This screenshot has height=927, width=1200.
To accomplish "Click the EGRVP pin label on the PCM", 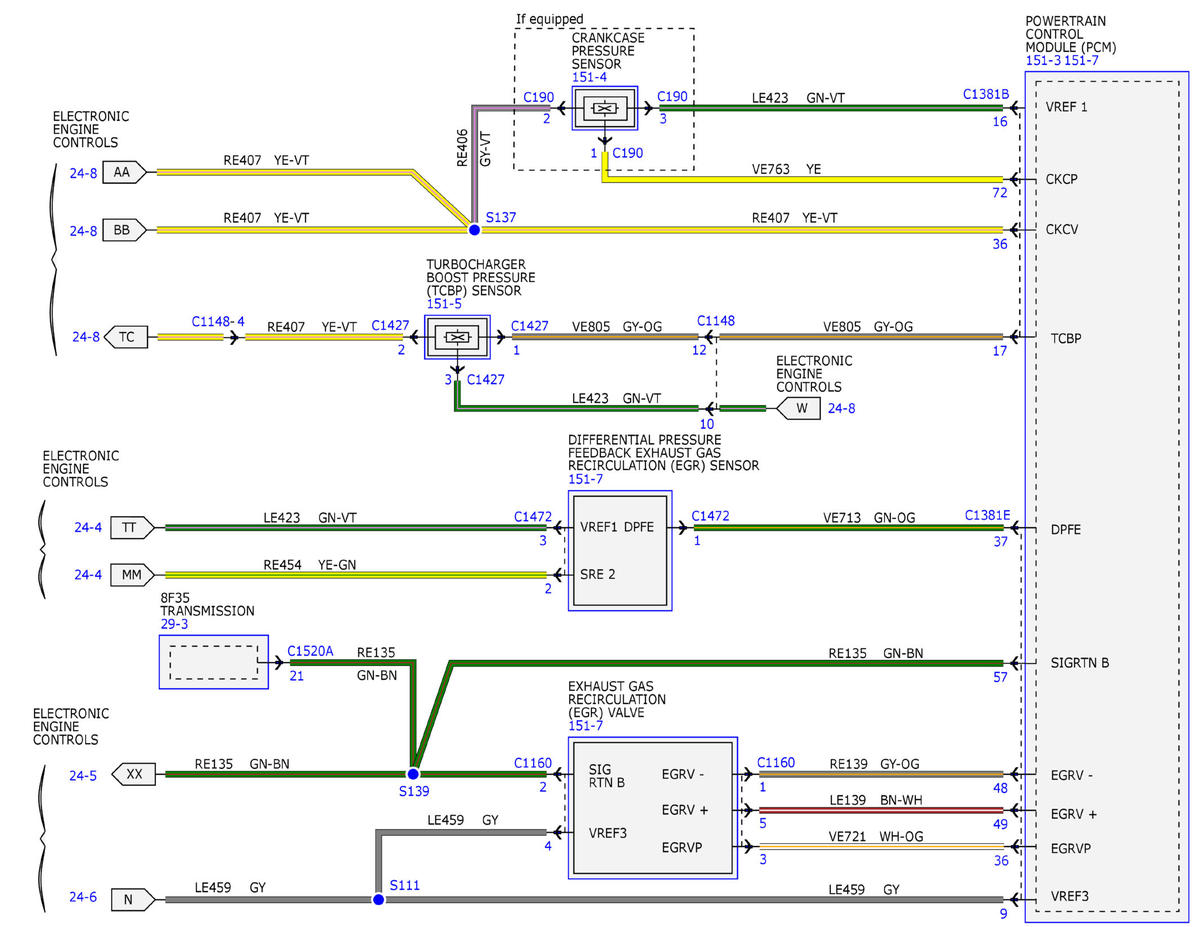I will coord(1071,848).
